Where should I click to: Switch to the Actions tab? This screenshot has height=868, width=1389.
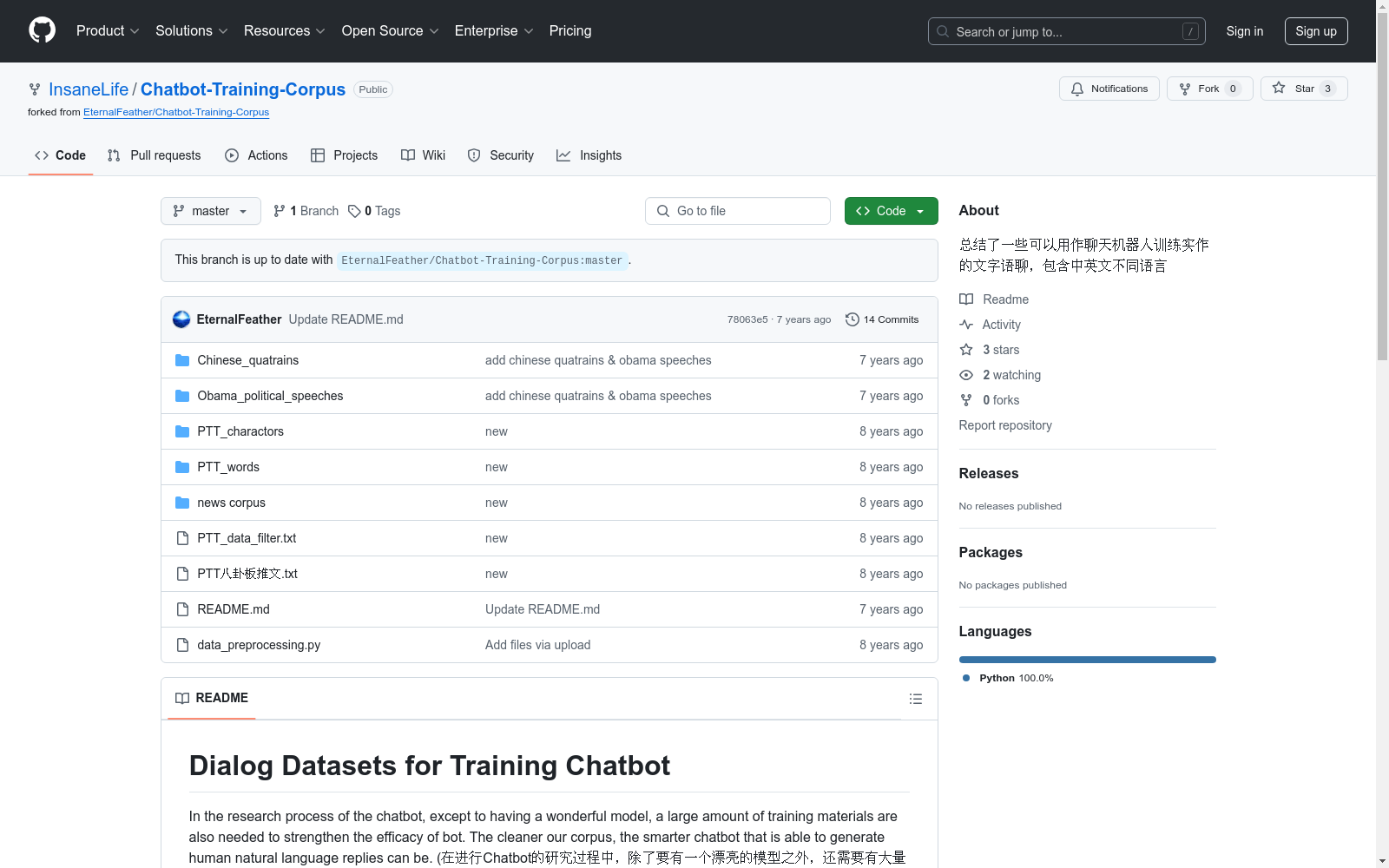256,155
